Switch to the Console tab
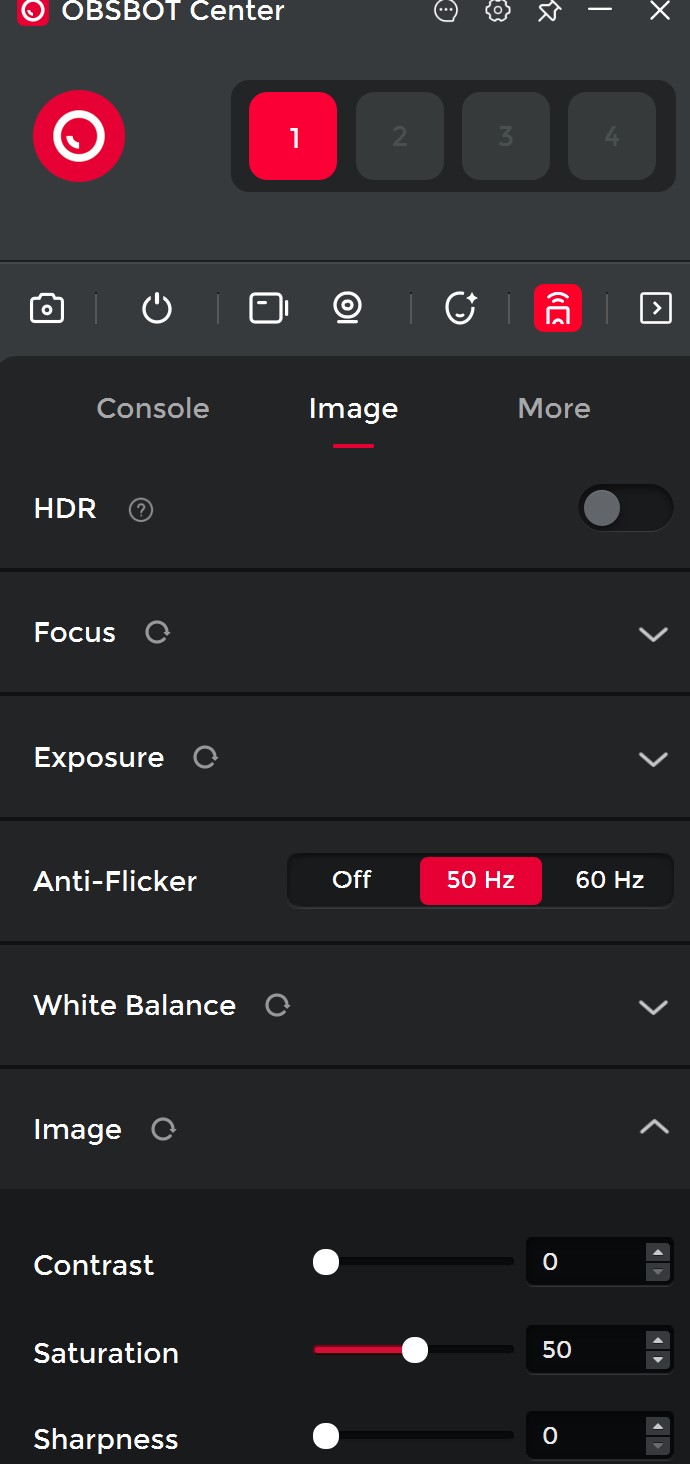The height and width of the screenshot is (1464, 690). point(153,408)
